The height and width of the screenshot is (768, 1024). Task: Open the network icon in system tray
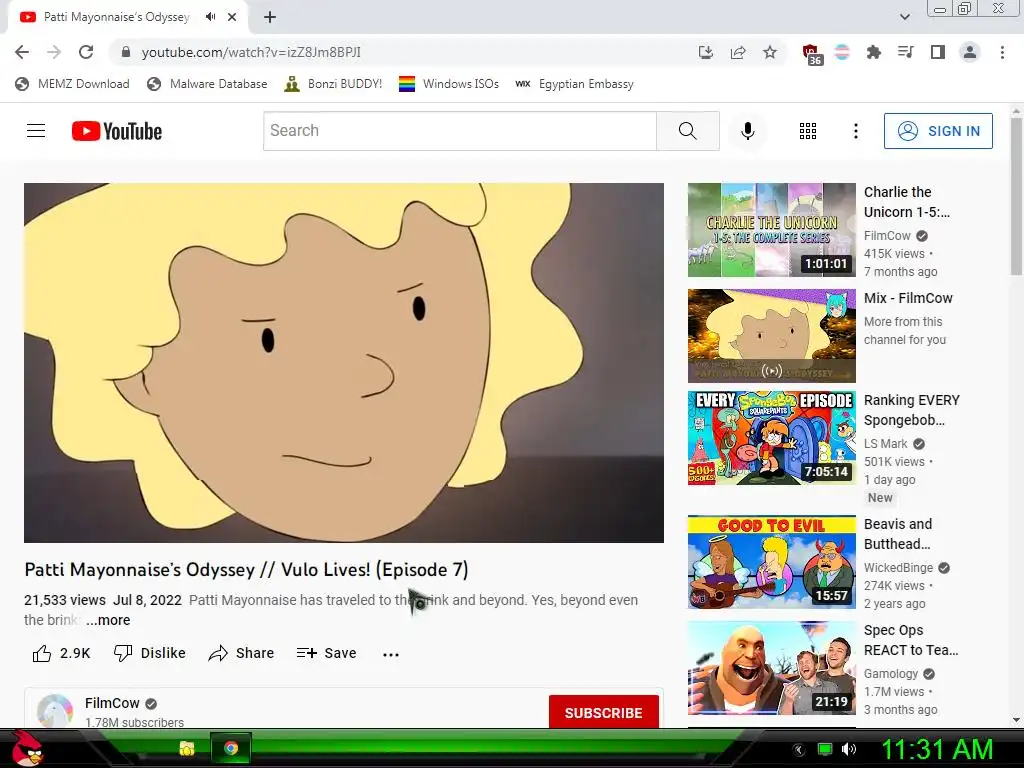[x=825, y=749]
